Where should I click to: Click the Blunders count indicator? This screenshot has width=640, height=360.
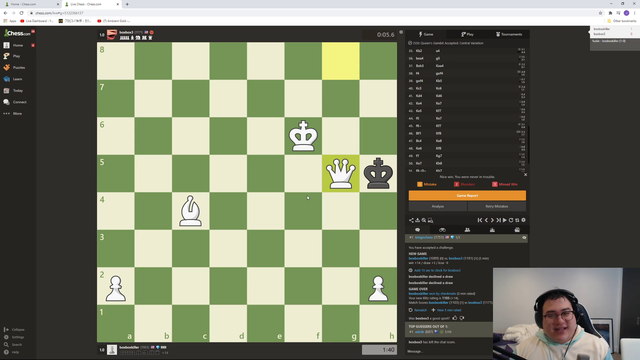(464, 184)
